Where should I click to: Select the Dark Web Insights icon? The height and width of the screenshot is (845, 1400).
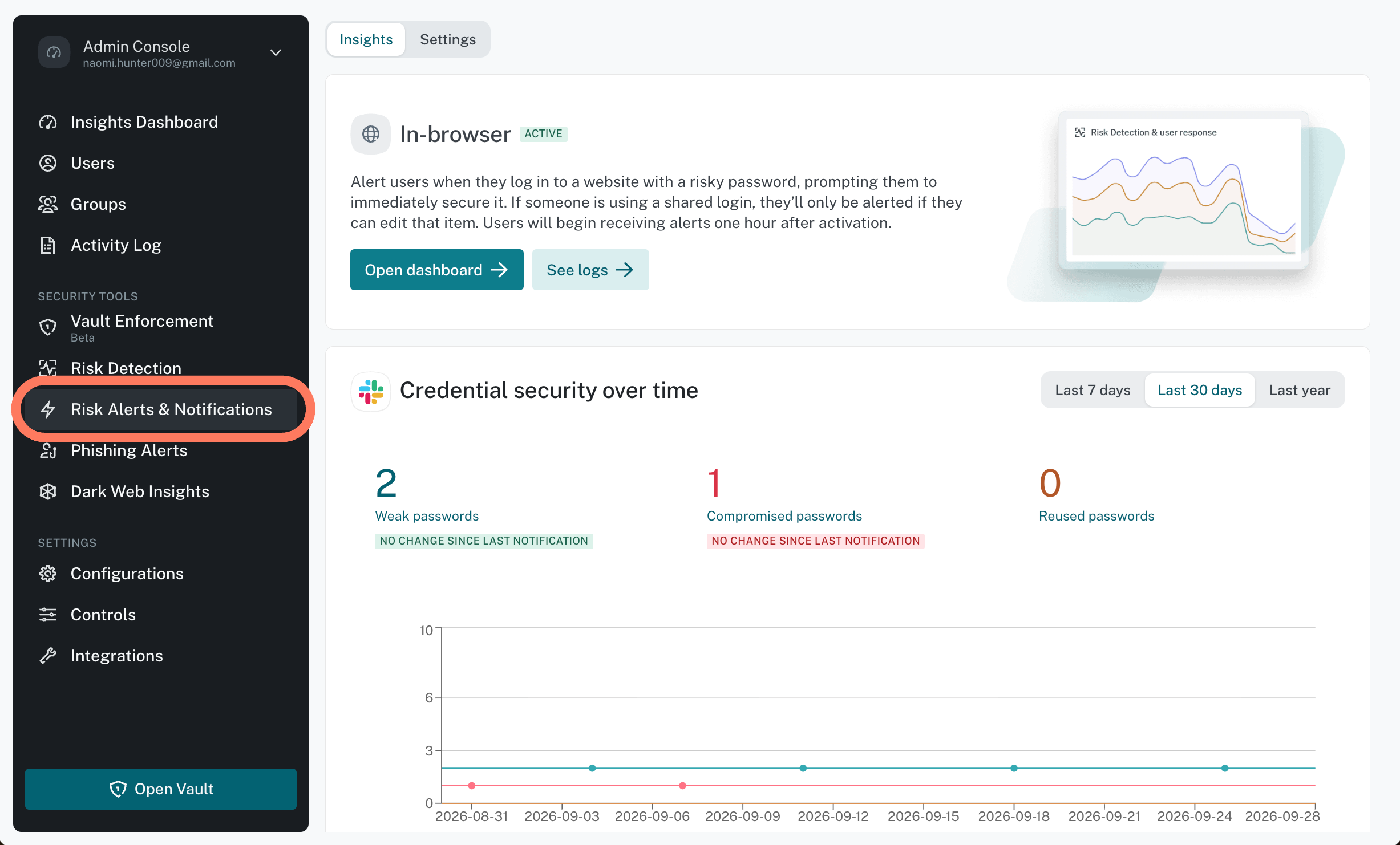pyautogui.click(x=48, y=491)
